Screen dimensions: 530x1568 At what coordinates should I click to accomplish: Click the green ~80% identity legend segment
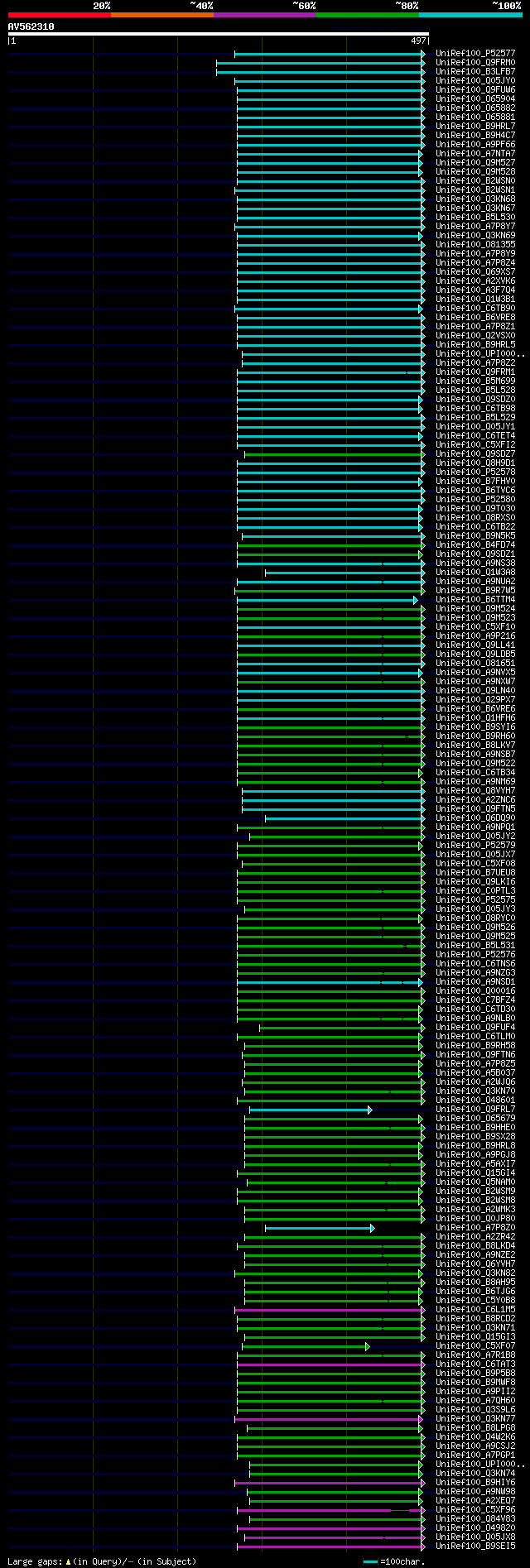coord(367,15)
